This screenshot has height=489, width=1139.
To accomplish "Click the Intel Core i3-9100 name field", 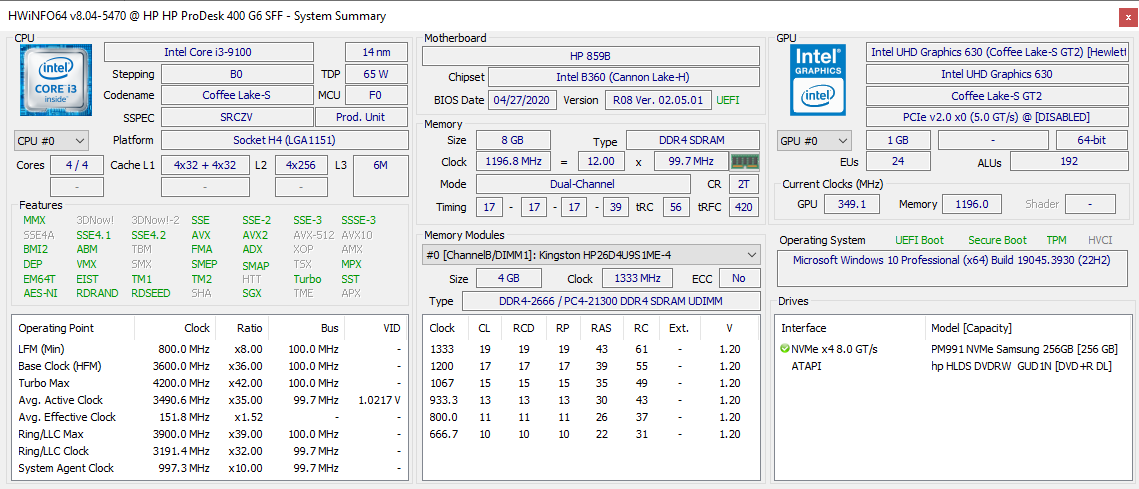I will (209, 52).
